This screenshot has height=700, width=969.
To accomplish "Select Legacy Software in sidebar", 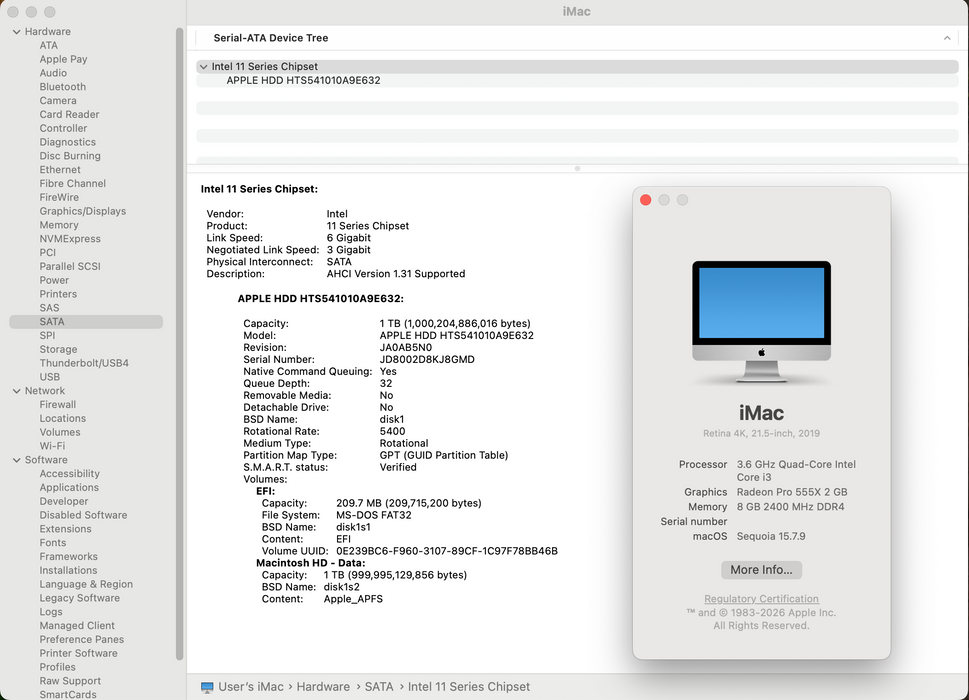I will (x=80, y=598).
